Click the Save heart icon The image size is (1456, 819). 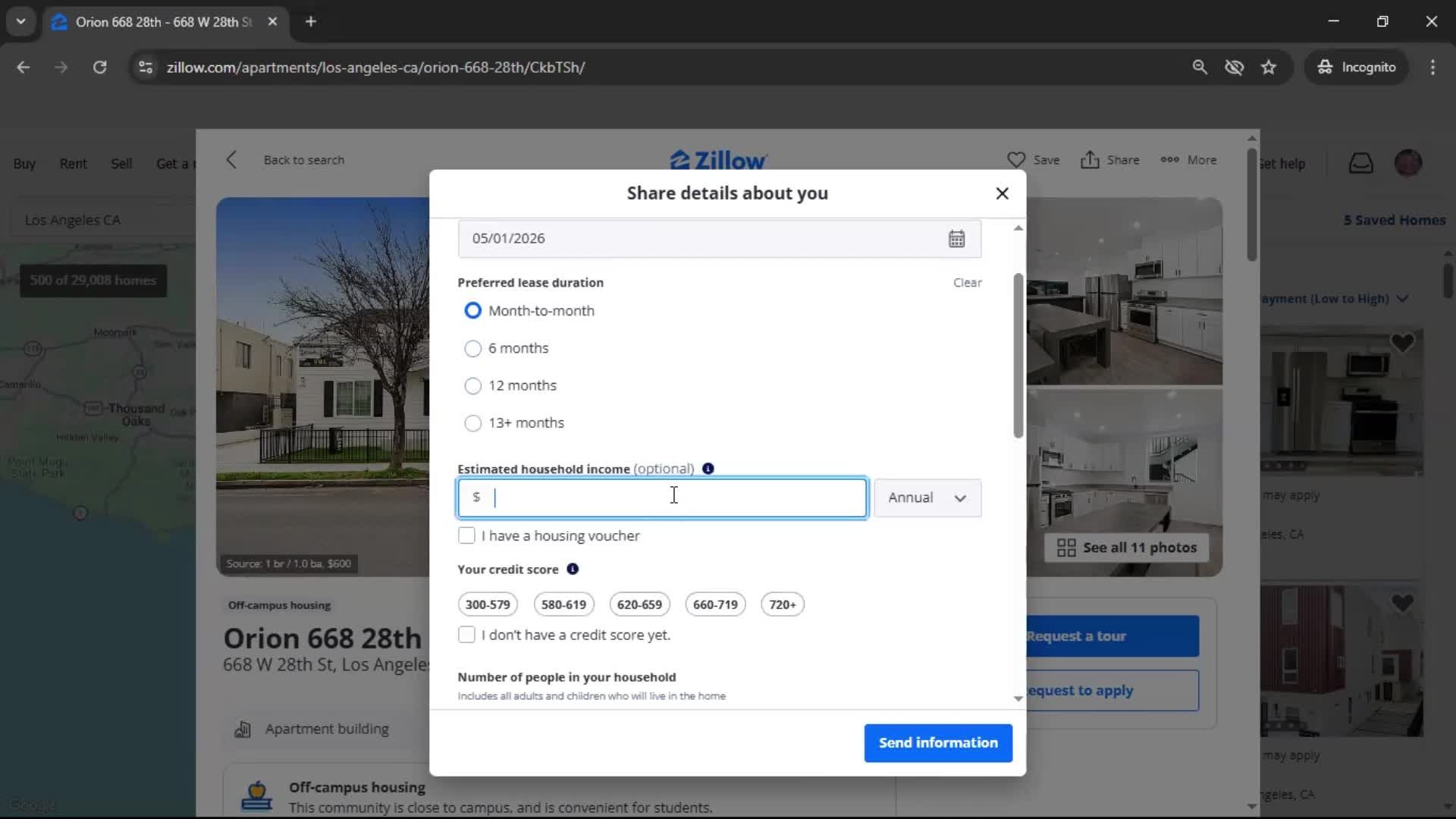(x=1016, y=160)
